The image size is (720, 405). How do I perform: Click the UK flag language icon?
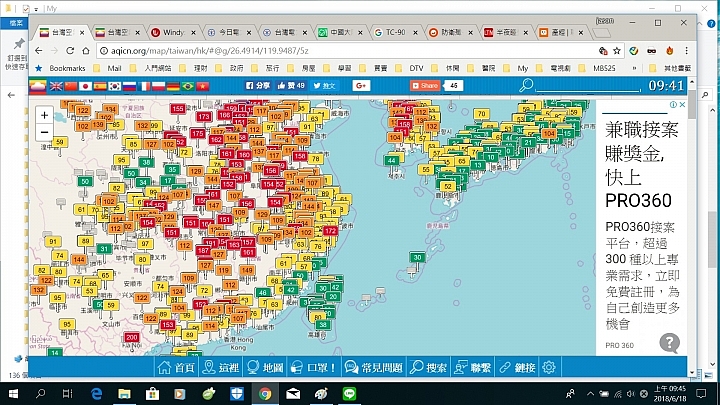[x=56, y=86]
